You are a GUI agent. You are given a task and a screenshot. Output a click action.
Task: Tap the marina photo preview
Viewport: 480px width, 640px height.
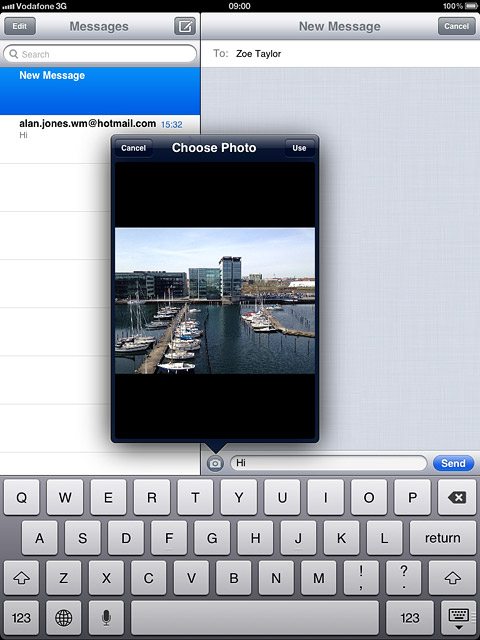[x=215, y=301]
